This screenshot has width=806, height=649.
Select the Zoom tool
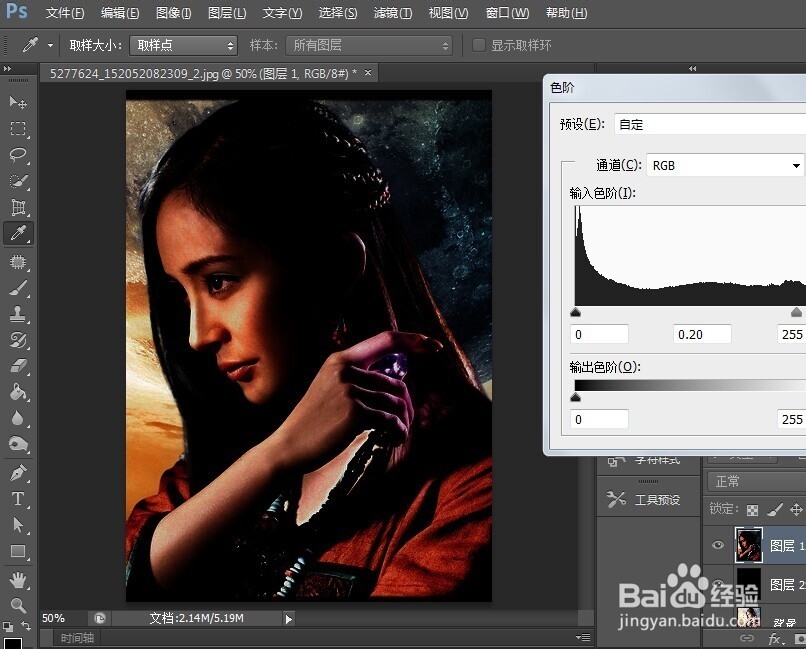pyautogui.click(x=18, y=605)
